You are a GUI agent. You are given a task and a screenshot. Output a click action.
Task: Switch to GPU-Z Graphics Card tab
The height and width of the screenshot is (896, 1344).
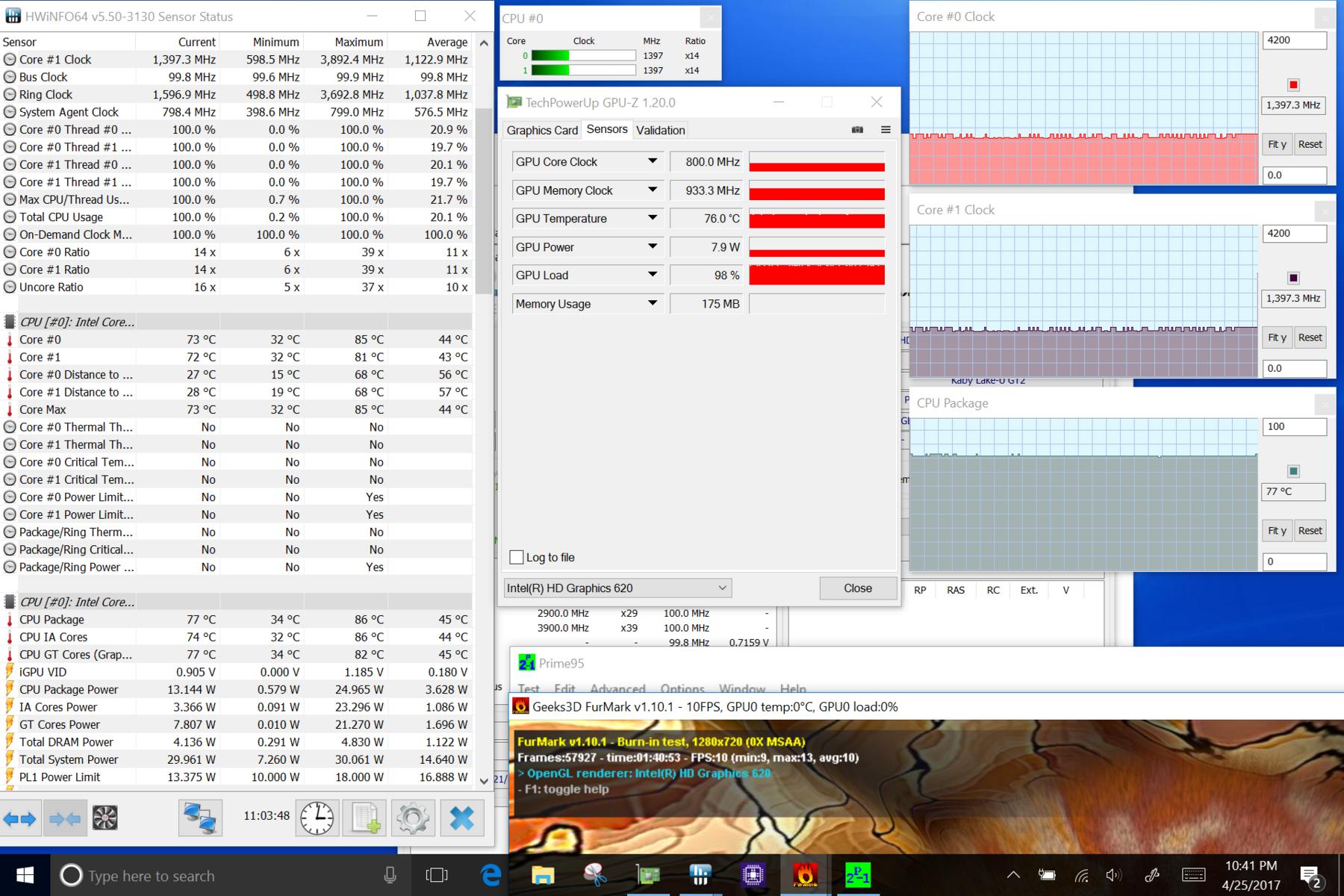(542, 130)
